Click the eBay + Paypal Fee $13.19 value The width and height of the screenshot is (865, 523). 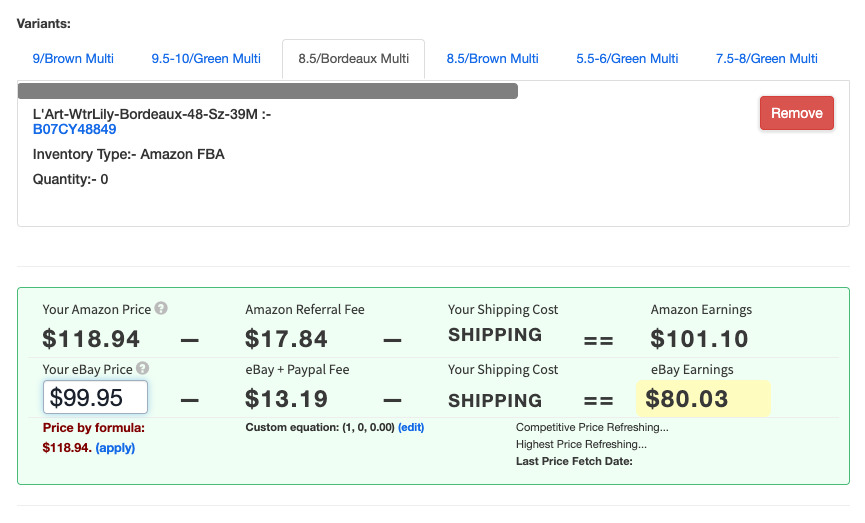[x=286, y=399]
